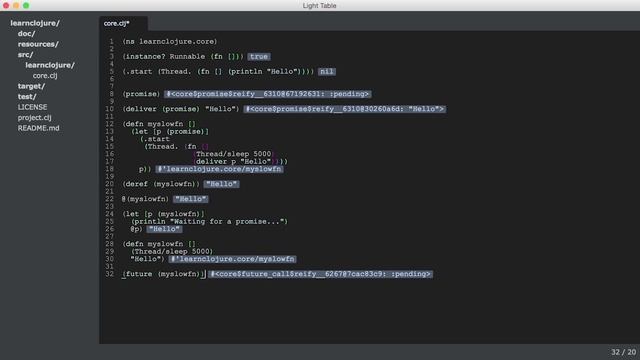Expand the target/ folder

point(31,86)
